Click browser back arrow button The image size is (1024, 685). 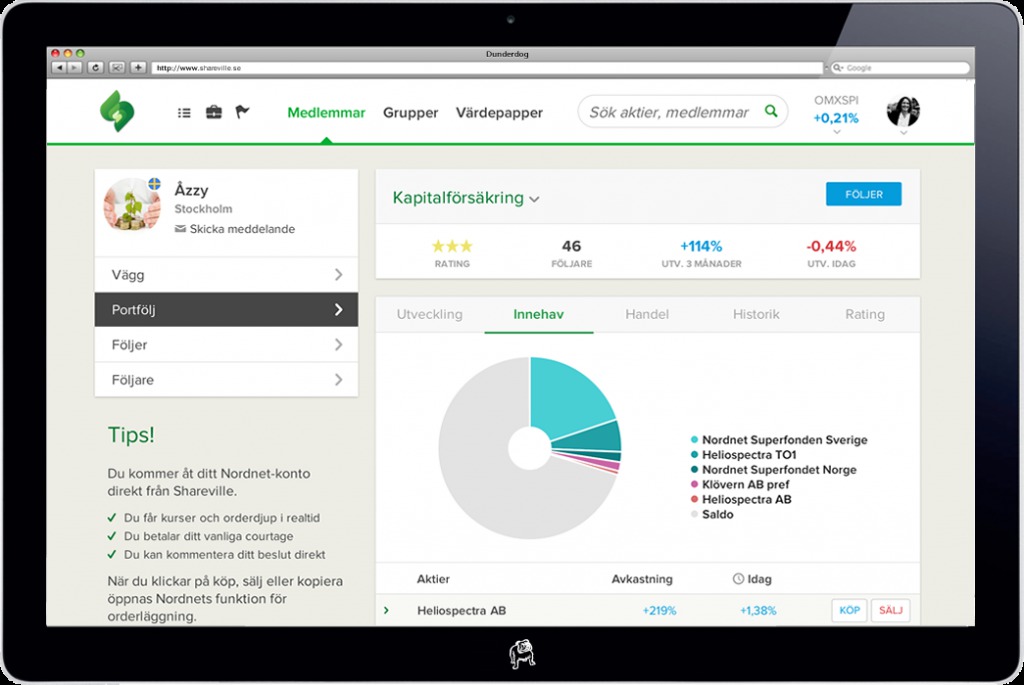tap(59, 67)
